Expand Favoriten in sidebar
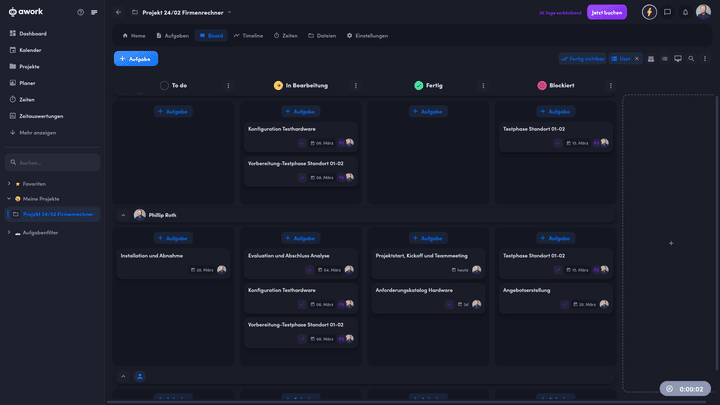Viewport: 720px width, 405px height. tap(9, 184)
